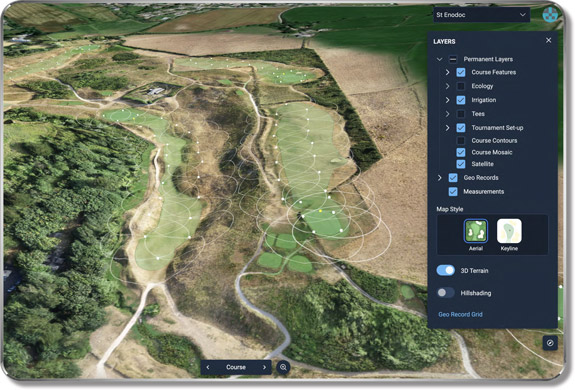The height and width of the screenshot is (390, 575).
Task: Expand the Ecology layer
Action: click(x=447, y=86)
